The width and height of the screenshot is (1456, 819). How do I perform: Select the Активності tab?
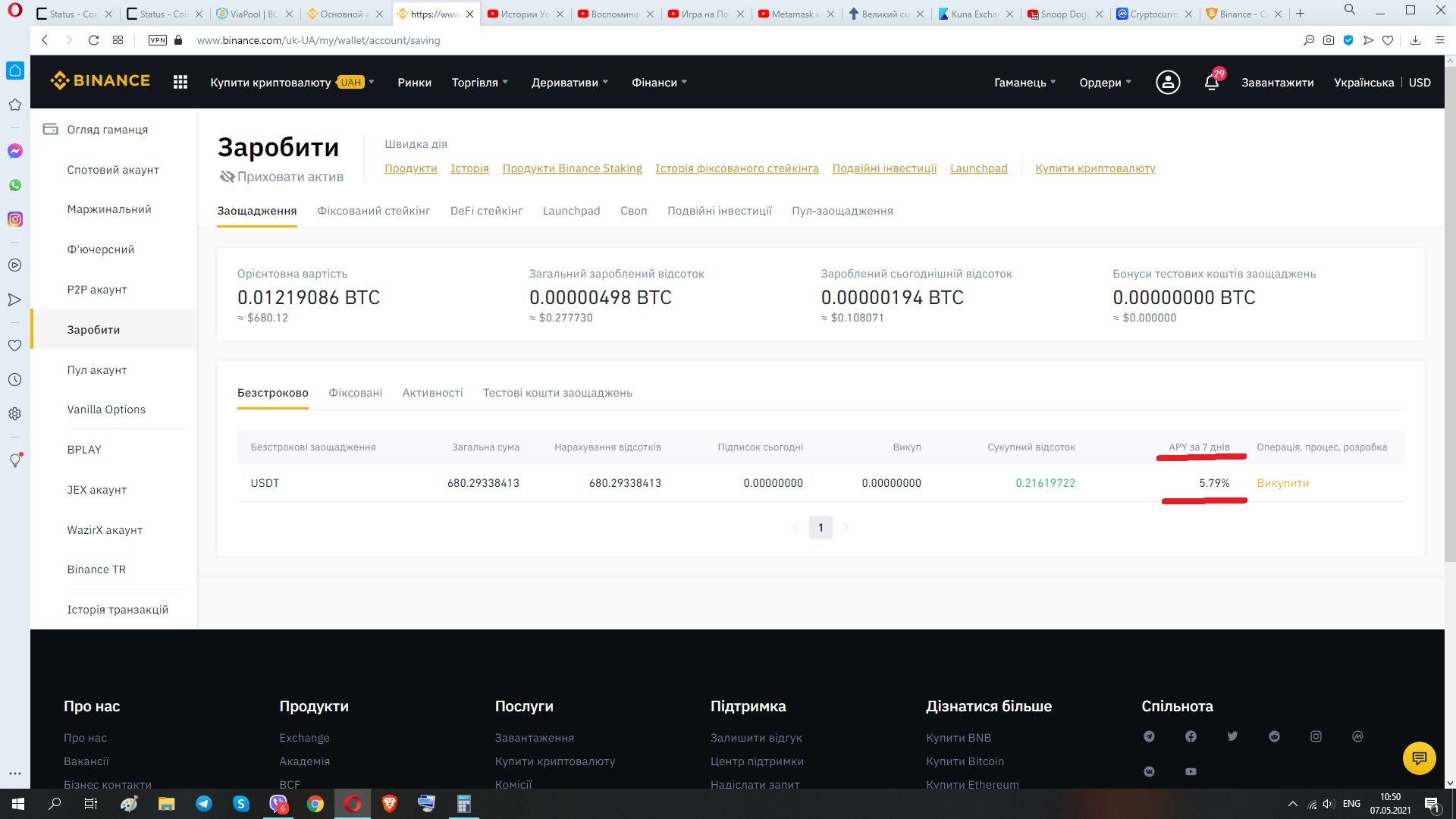pyautogui.click(x=432, y=393)
